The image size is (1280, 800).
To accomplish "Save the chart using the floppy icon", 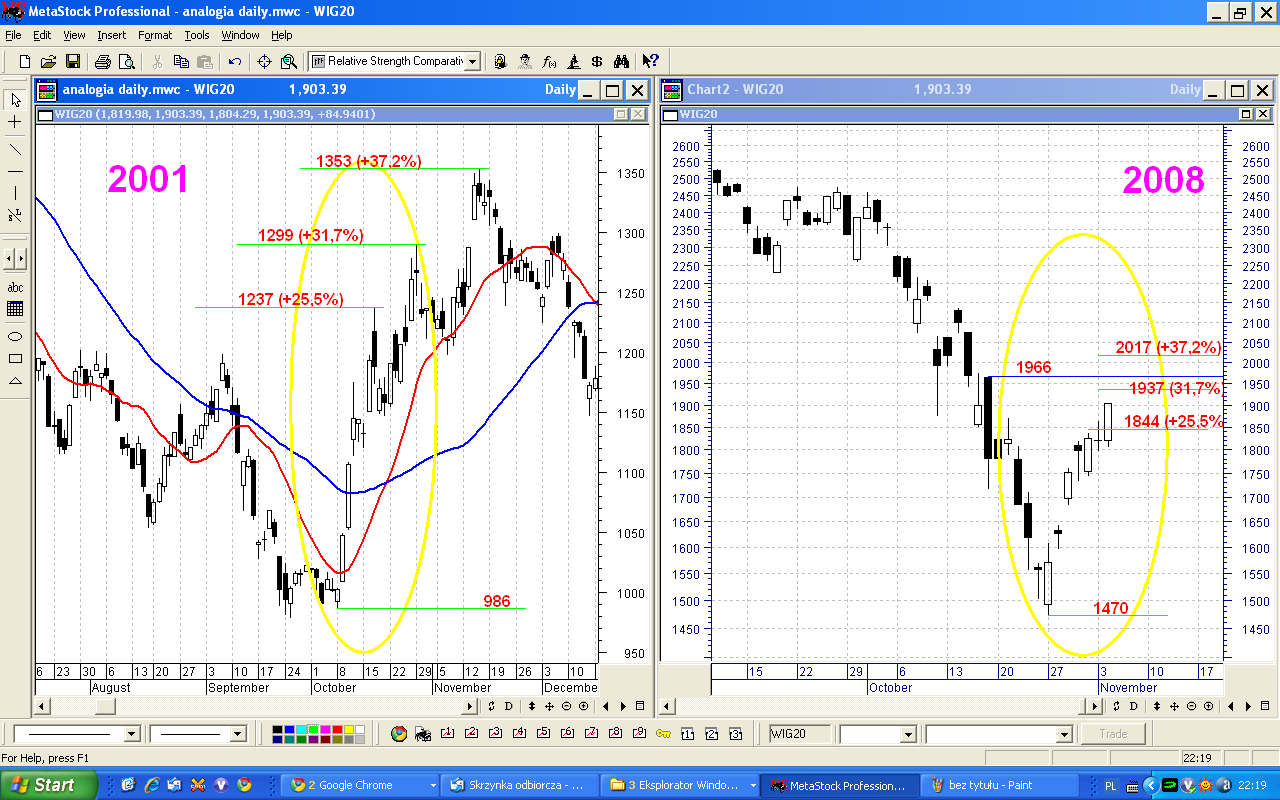I will point(73,62).
